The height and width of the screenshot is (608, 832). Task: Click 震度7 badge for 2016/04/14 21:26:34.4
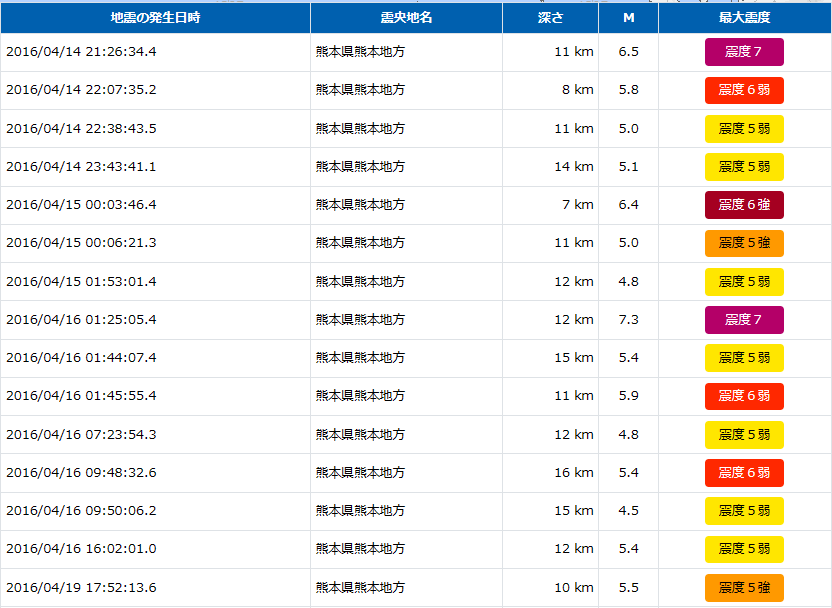click(744, 52)
